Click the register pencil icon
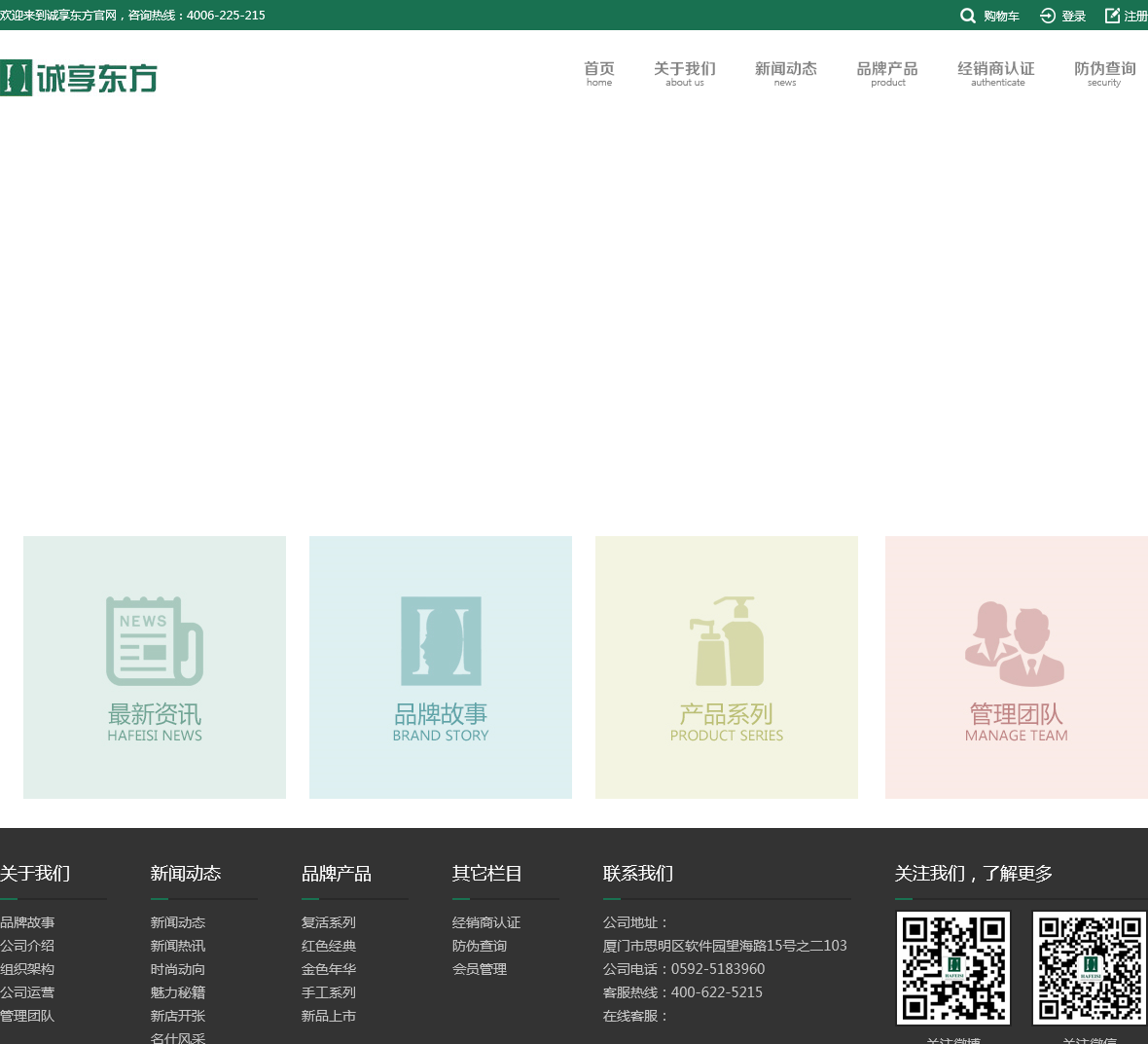The height and width of the screenshot is (1044, 1148). pos(1112,16)
